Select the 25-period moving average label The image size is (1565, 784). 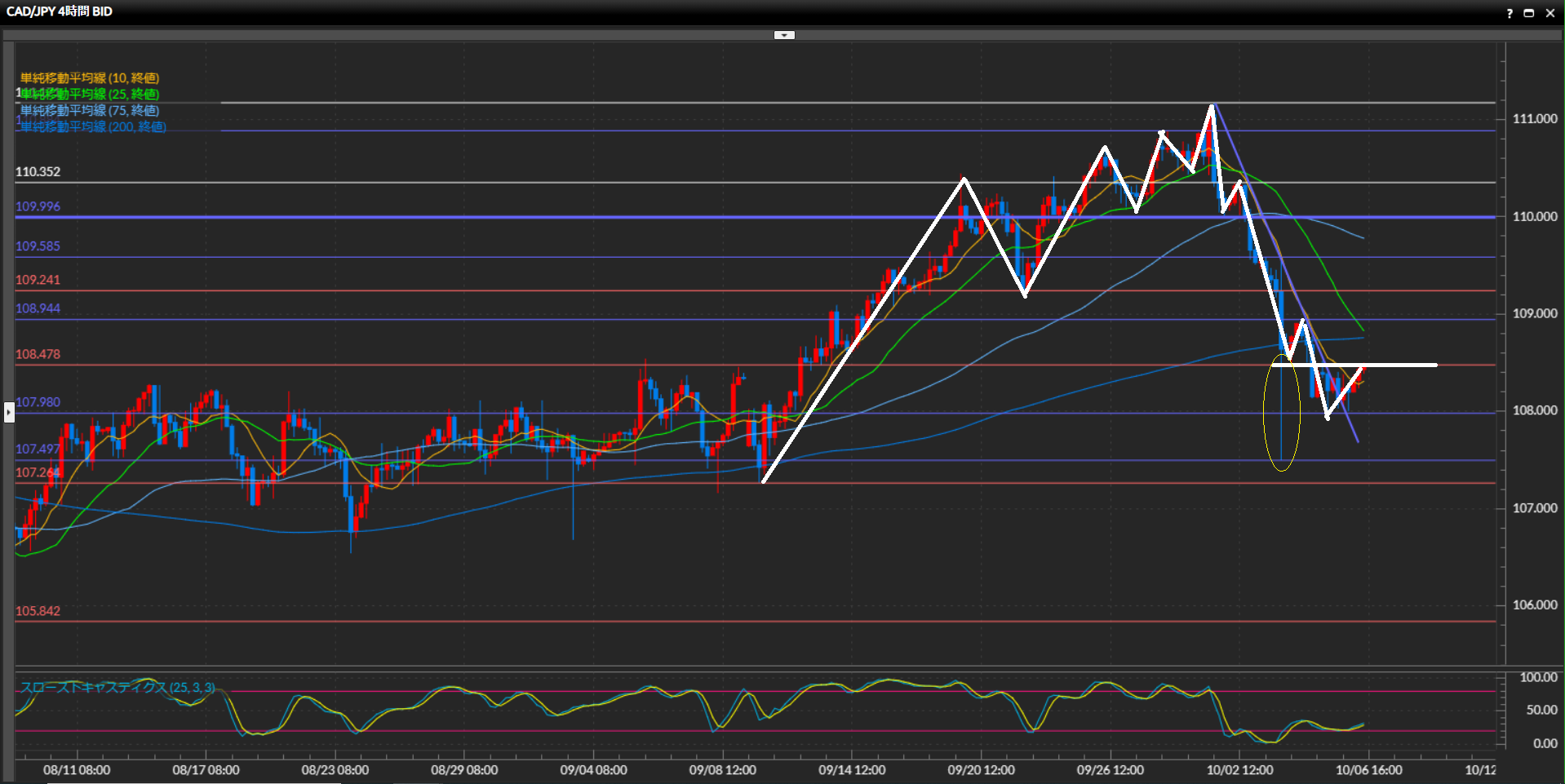coord(90,95)
